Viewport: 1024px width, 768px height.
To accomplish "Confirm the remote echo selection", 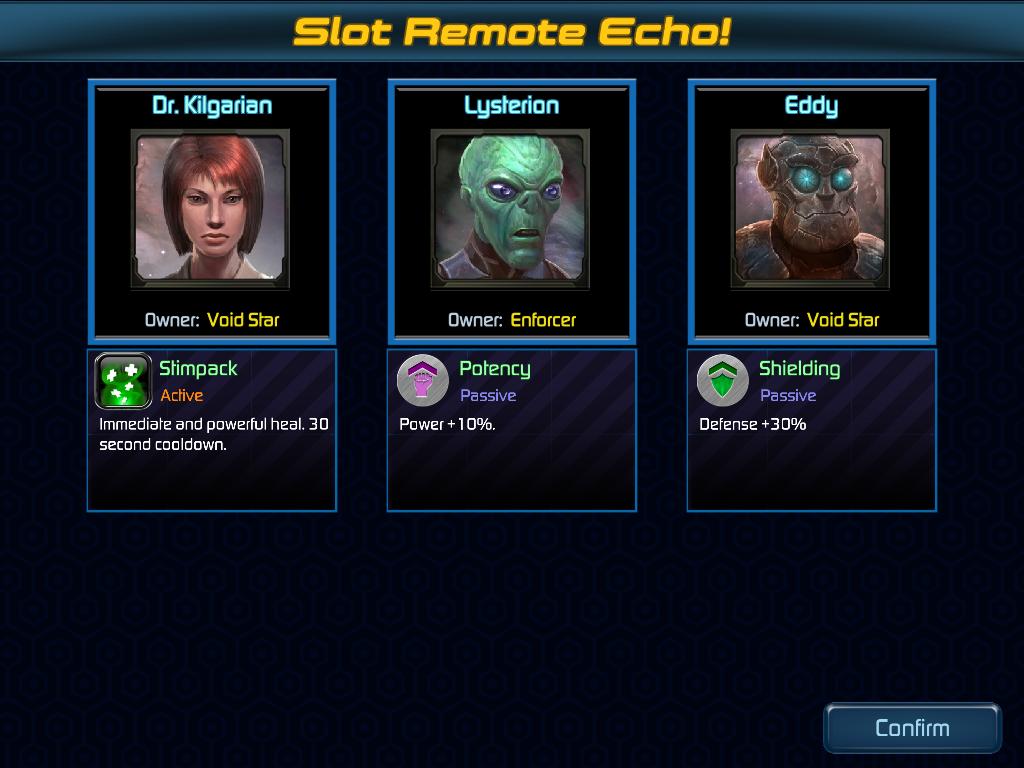I will click(x=912, y=728).
